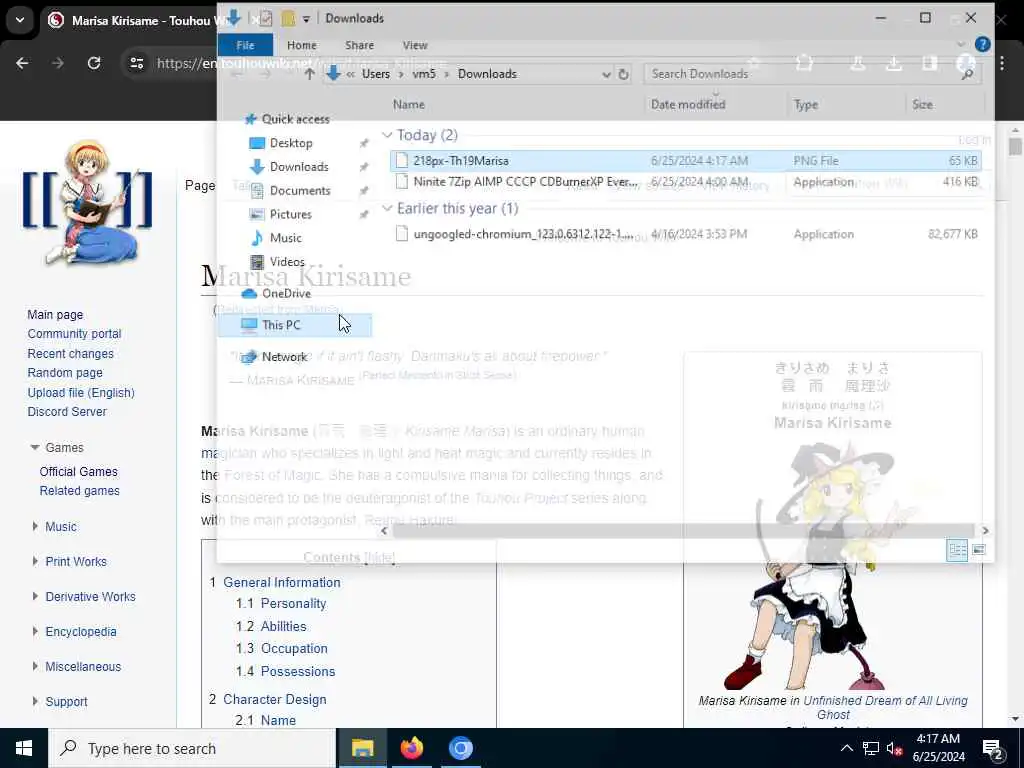Open the Official Games sidebar link

point(78,472)
